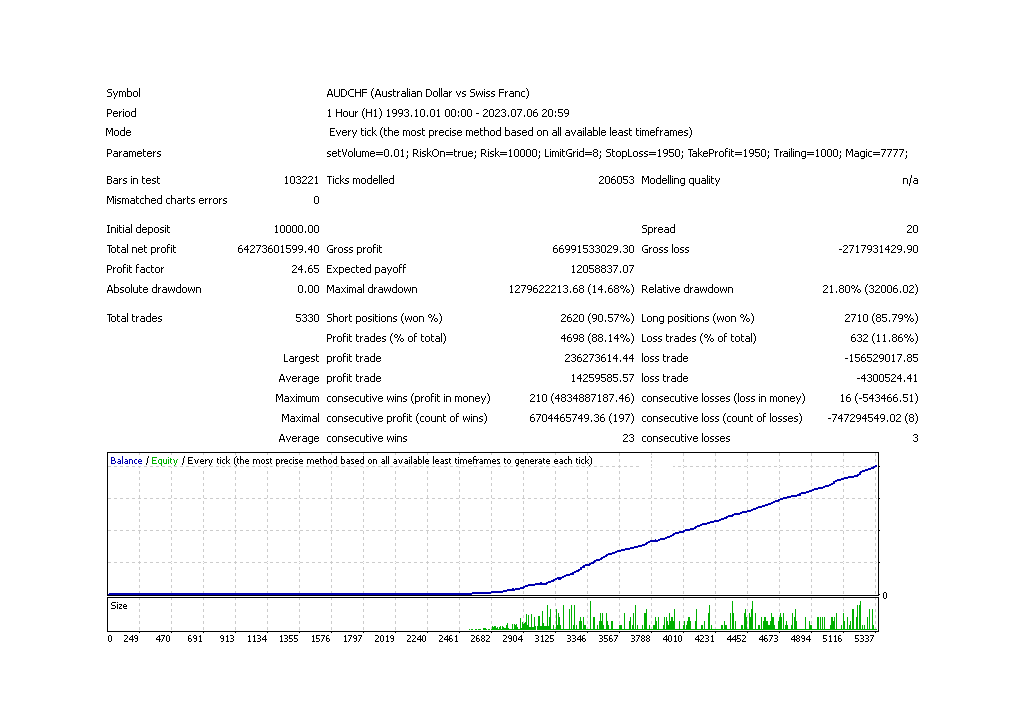This screenshot has height=720, width=1023.
Task: Click consecutive profit value 6704465749.36 (197)
Action: pyautogui.click(x=581, y=419)
